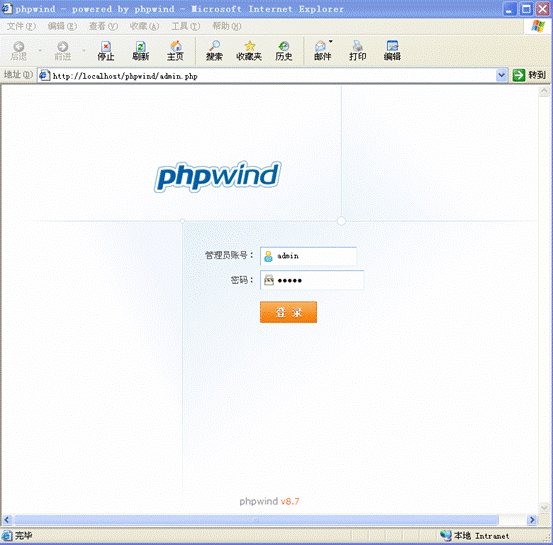Click the password (密码) input field
Viewport: 553px width, 545px height.
(312, 280)
